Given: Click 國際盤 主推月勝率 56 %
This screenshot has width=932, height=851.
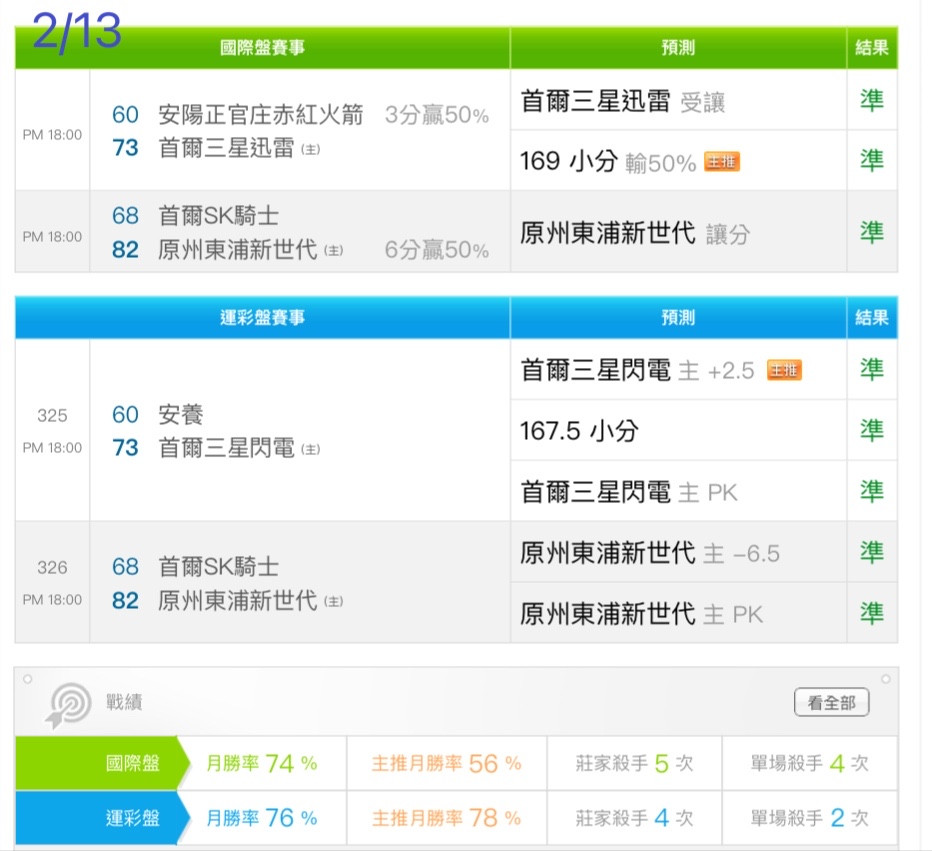Looking at the screenshot, I should tap(446, 763).
